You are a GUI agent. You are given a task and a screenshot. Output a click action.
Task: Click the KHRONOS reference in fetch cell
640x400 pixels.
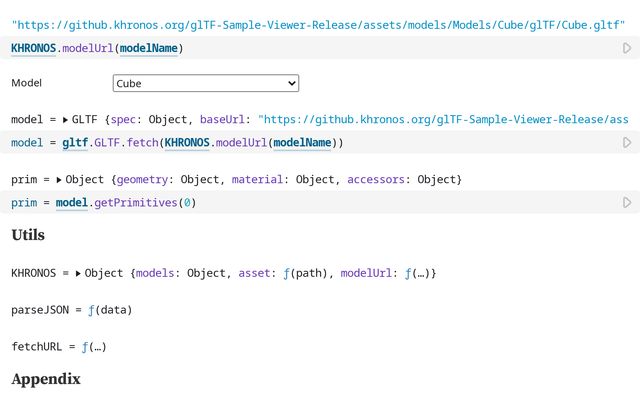(187, 143)
